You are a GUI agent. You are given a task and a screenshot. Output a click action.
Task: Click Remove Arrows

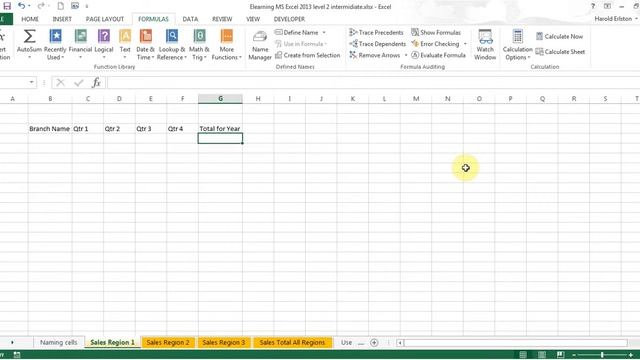[x=375, y=55]
